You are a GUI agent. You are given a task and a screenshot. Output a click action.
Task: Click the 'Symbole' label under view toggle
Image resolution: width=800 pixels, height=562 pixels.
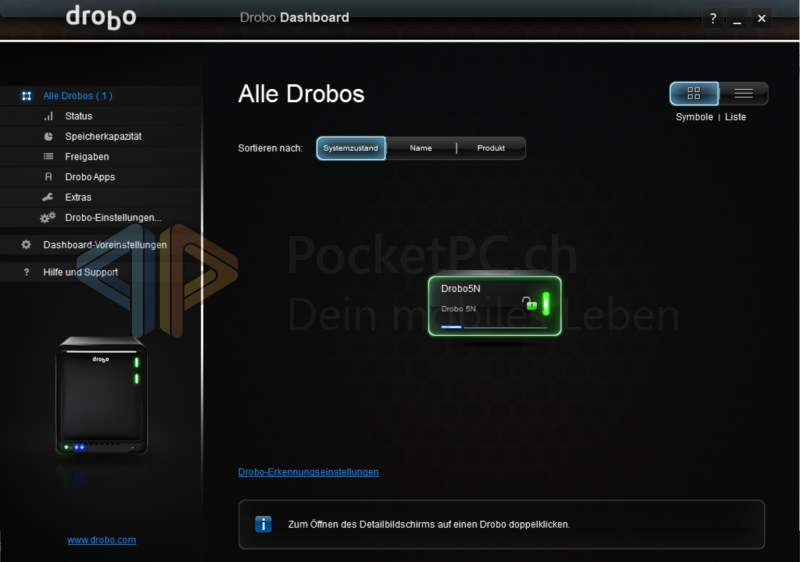click(x=694, y=117)
